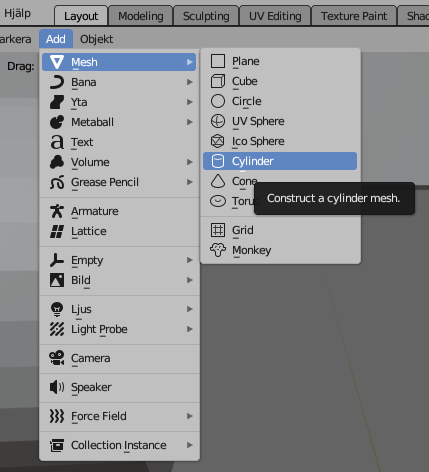
Task: Click the Lattice icon
Action: click(57, 231)
